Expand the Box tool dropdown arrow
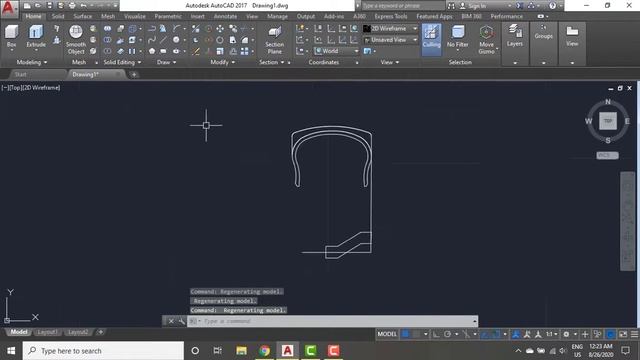 pos(11,50)
